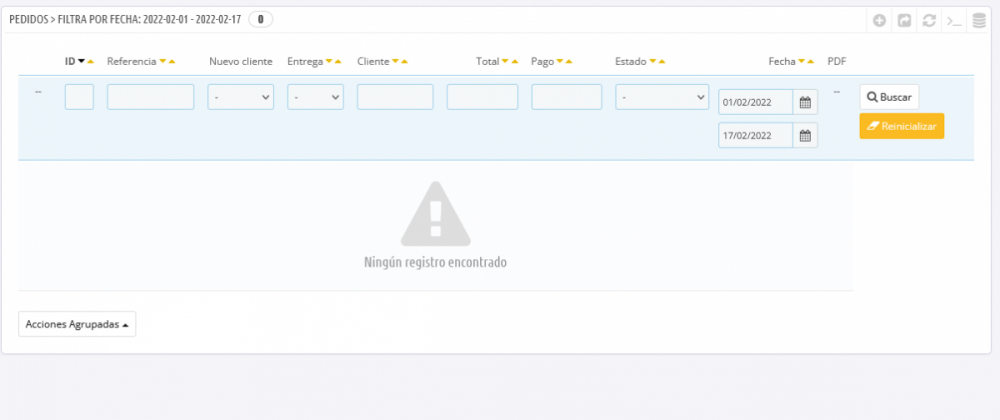This screenshot has width=1000, height=420.
Task: Click the database SQL manager icon
Action: click(x=978, y=20)
